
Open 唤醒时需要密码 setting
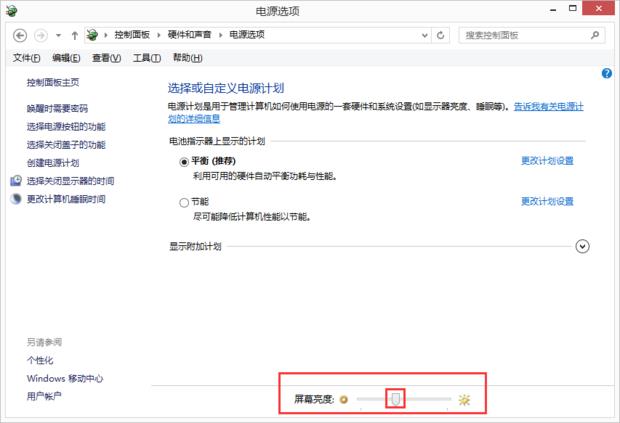(x=57, y=108)
